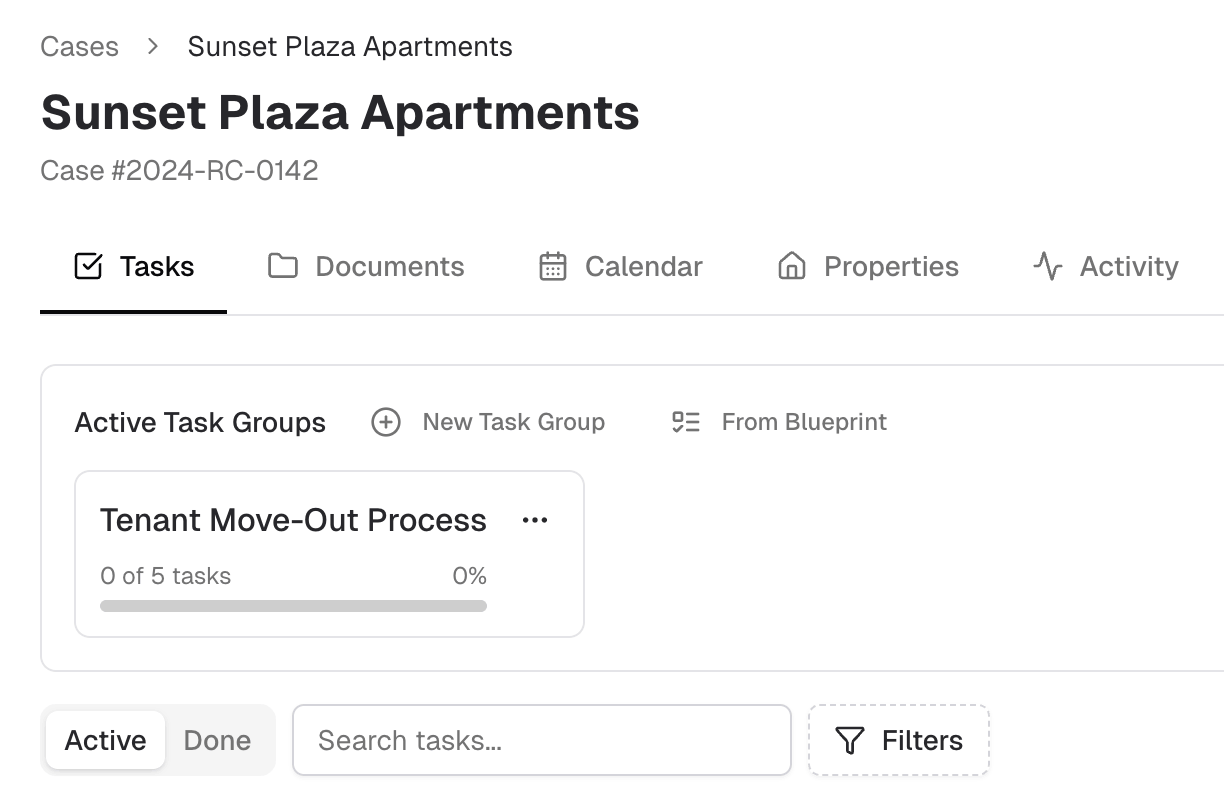Go to the Cases breadcrumb link
The image size is (1224, 802).
pyautogui.click(x=79, y=46)
